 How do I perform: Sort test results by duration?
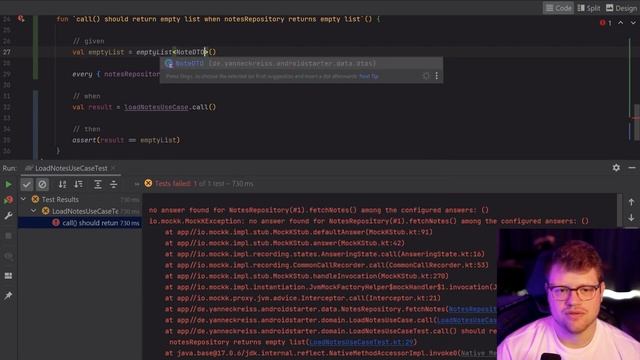point(78,184)
